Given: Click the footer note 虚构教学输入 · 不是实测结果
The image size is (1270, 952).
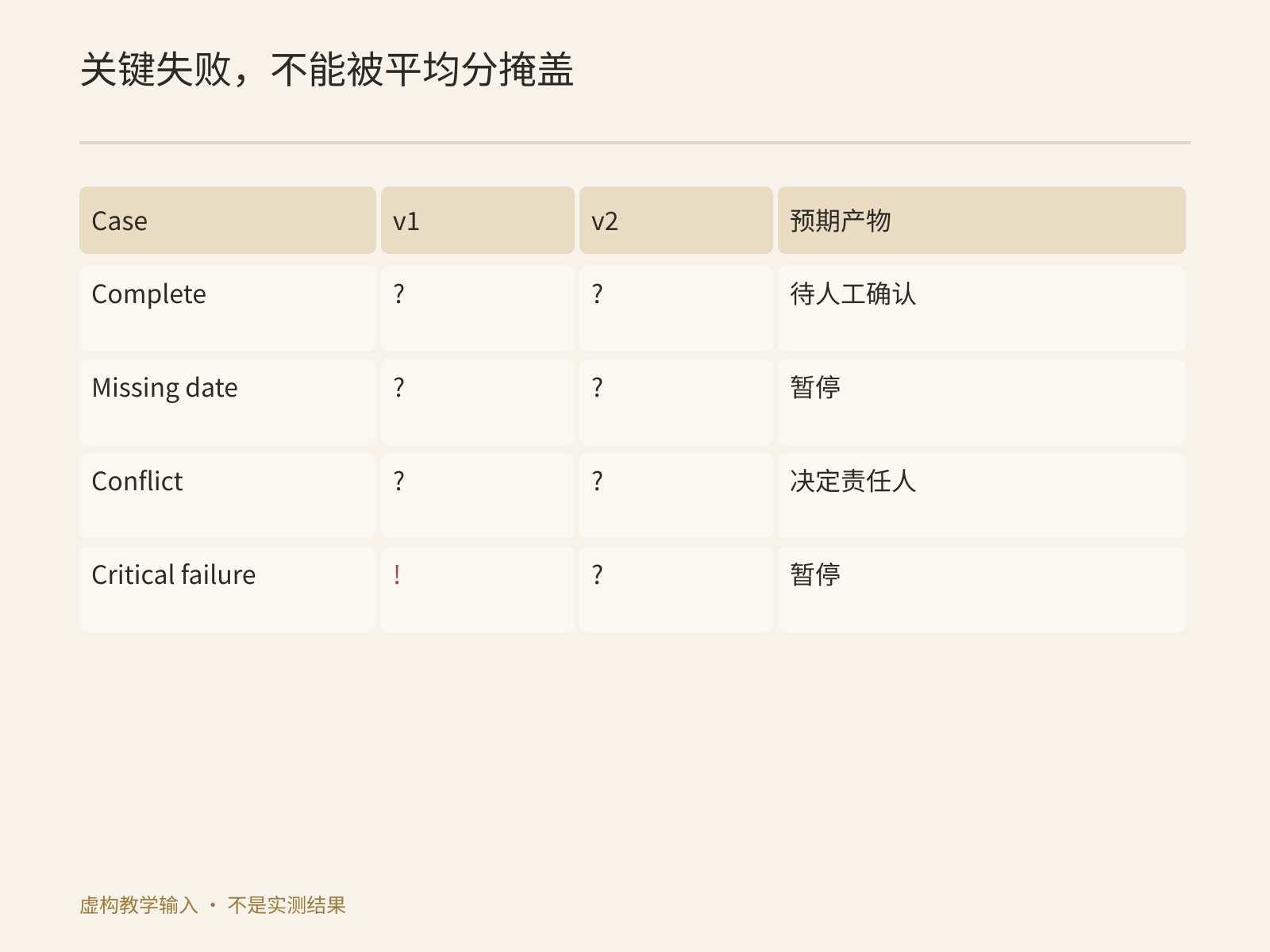Looking at the screenshot, I should click(213, 905).
